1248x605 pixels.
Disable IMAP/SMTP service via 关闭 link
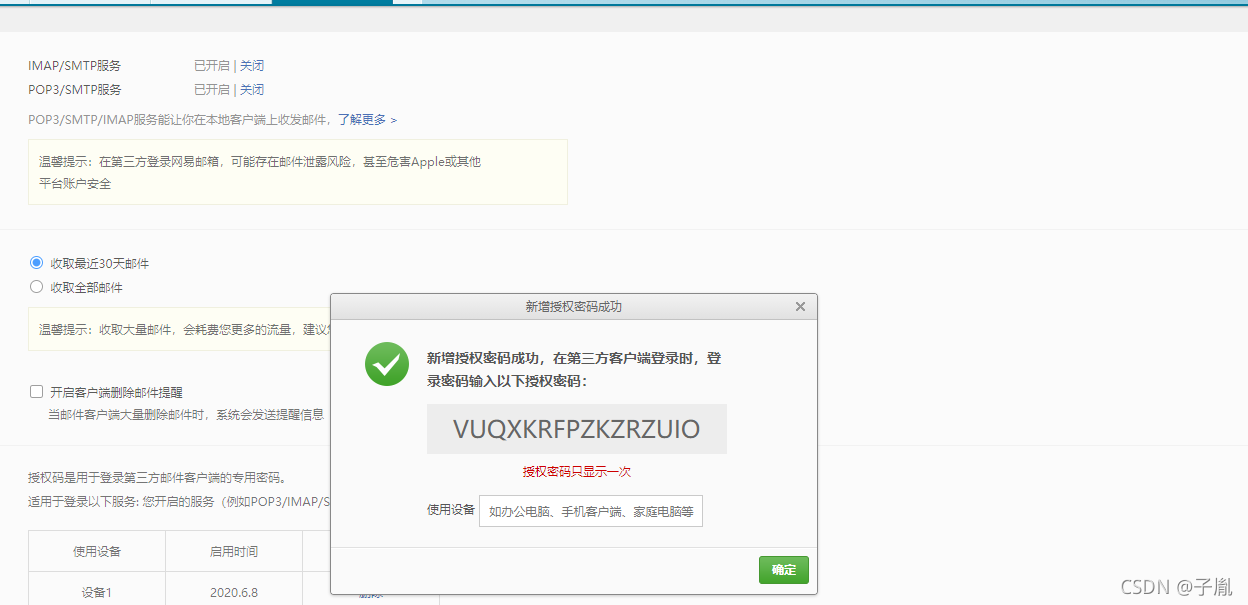coord(252,64)
